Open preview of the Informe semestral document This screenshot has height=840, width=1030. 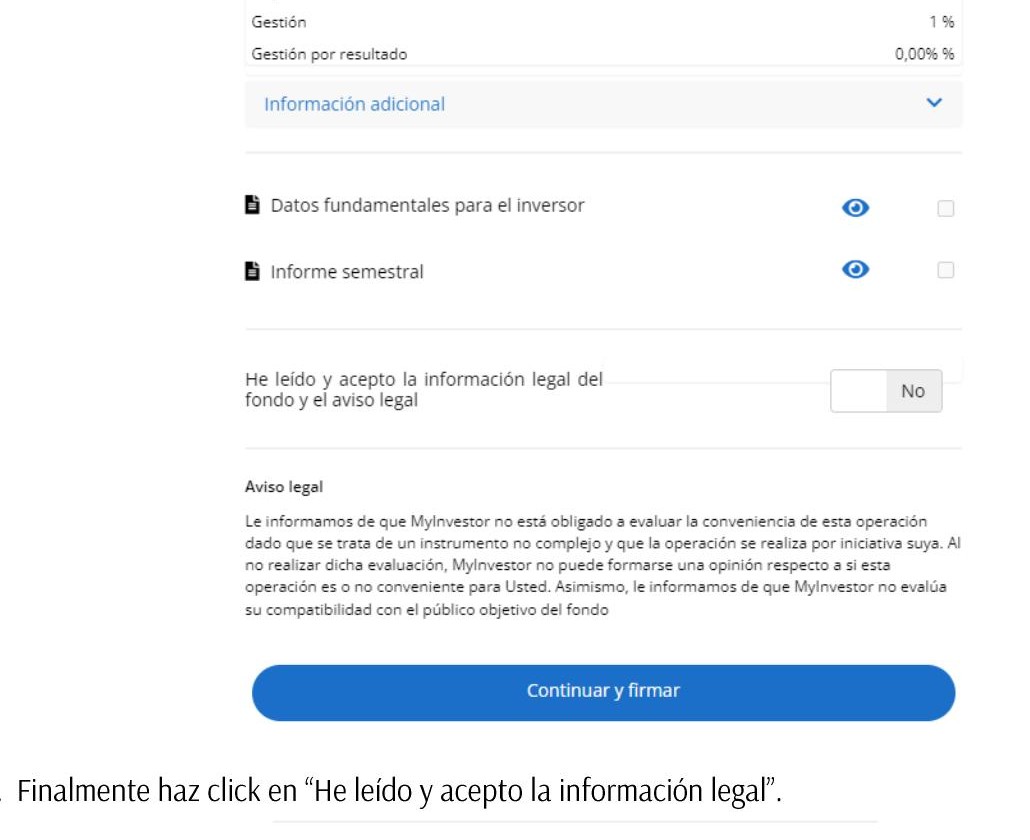coord(858,269)
